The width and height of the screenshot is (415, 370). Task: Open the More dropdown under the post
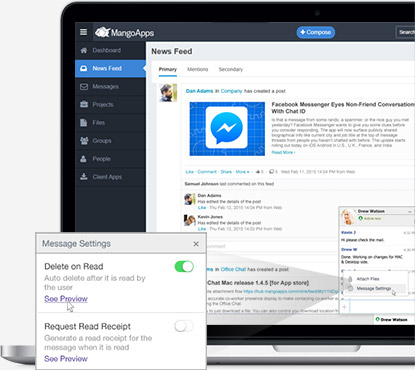(x=242, y=172)
